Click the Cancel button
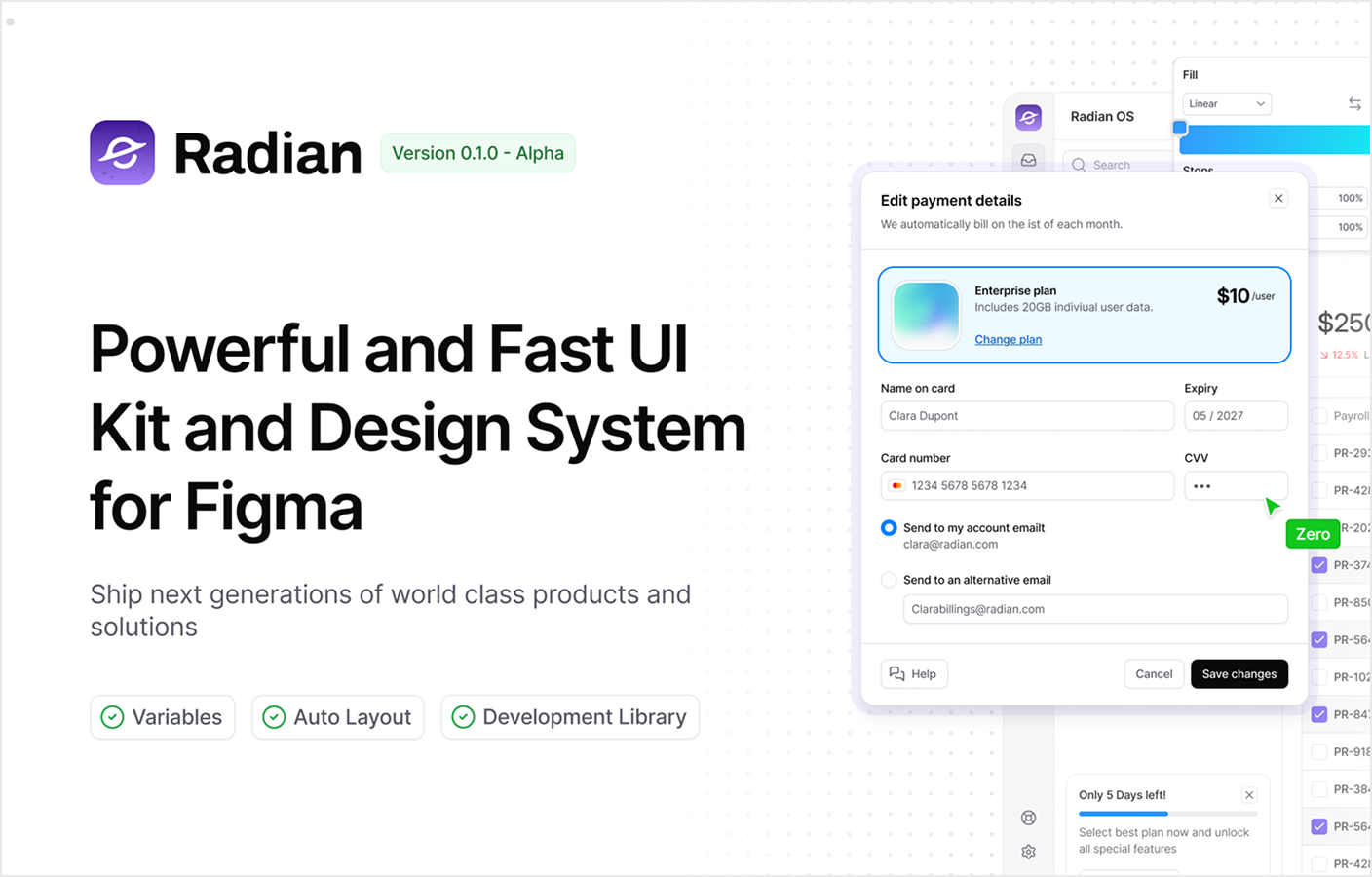Image resolution: width=1372 pixels, height=877 pixels. point(1154,674)
